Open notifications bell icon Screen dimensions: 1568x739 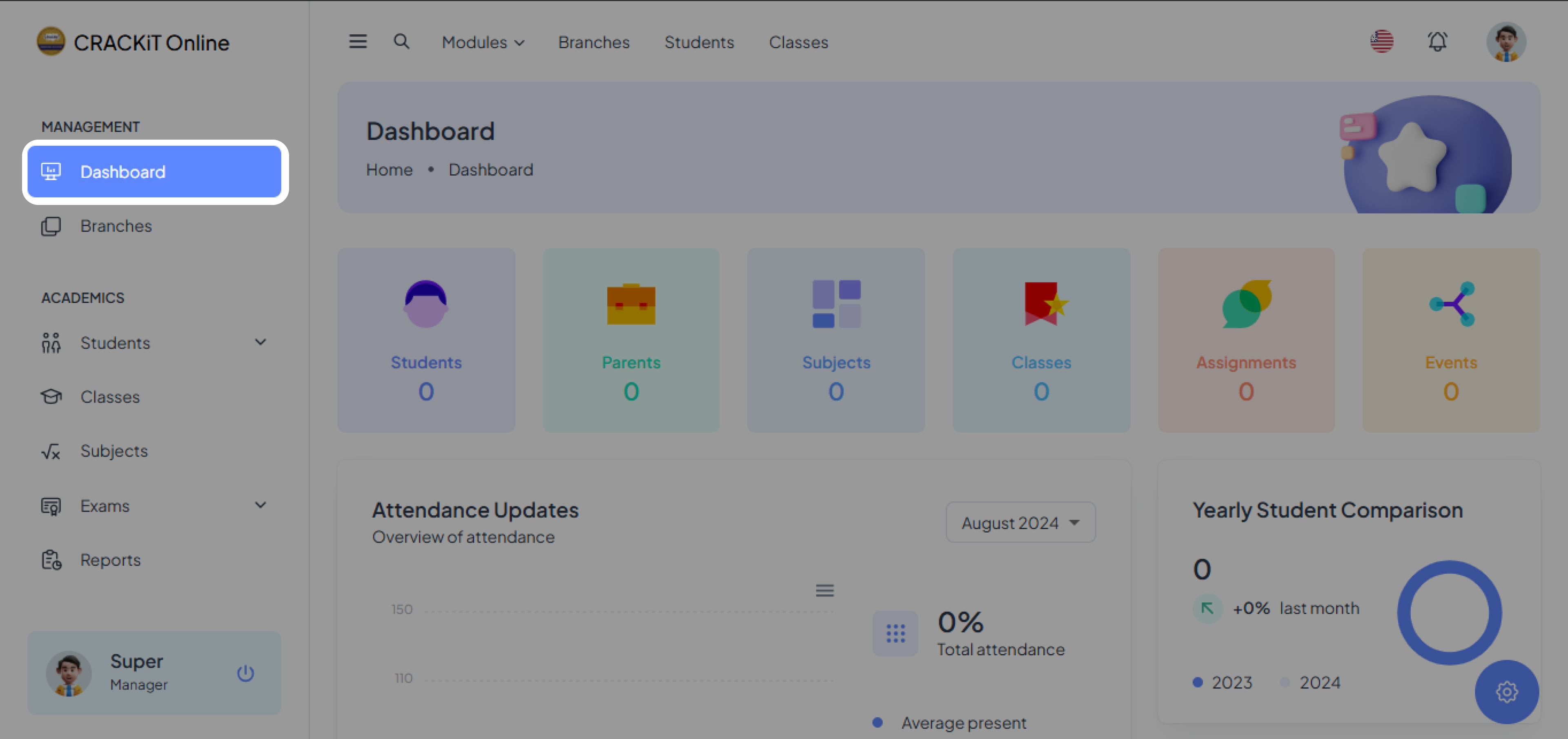(1437, 41)
